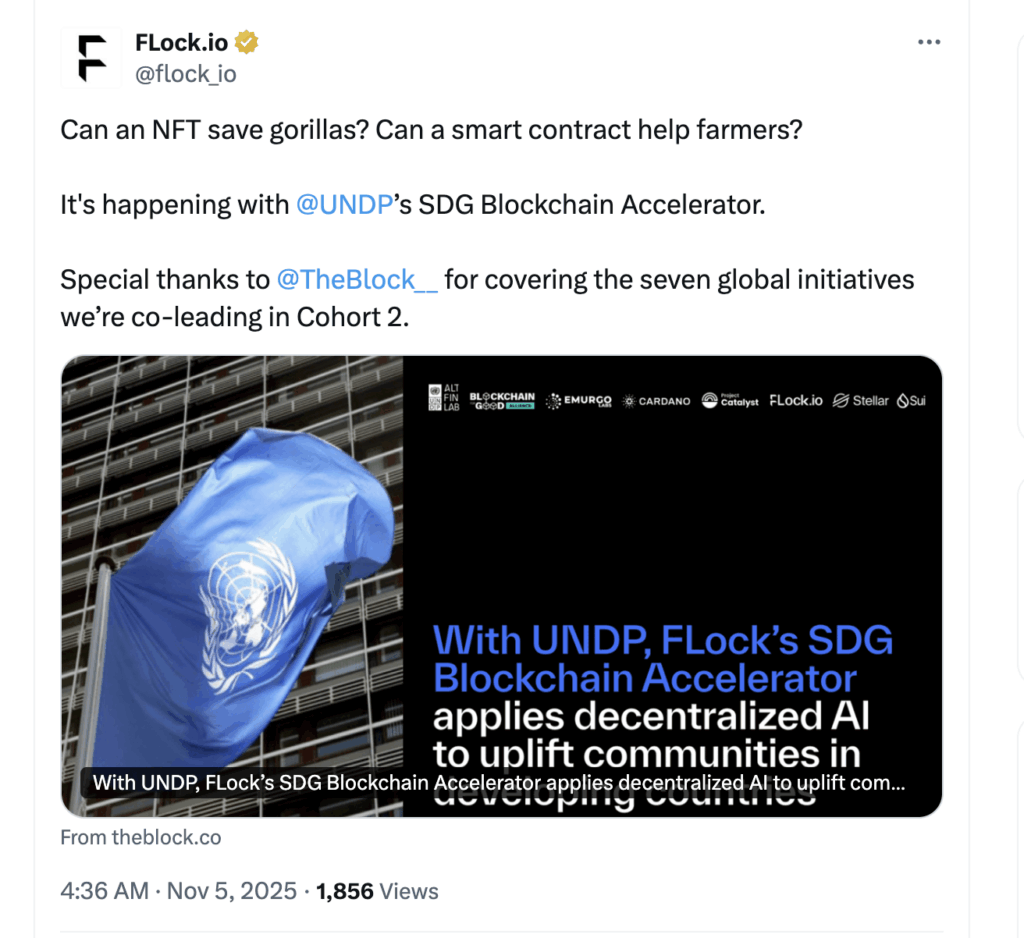Click the Project Catalyst logo

click(x=730, y=400)
